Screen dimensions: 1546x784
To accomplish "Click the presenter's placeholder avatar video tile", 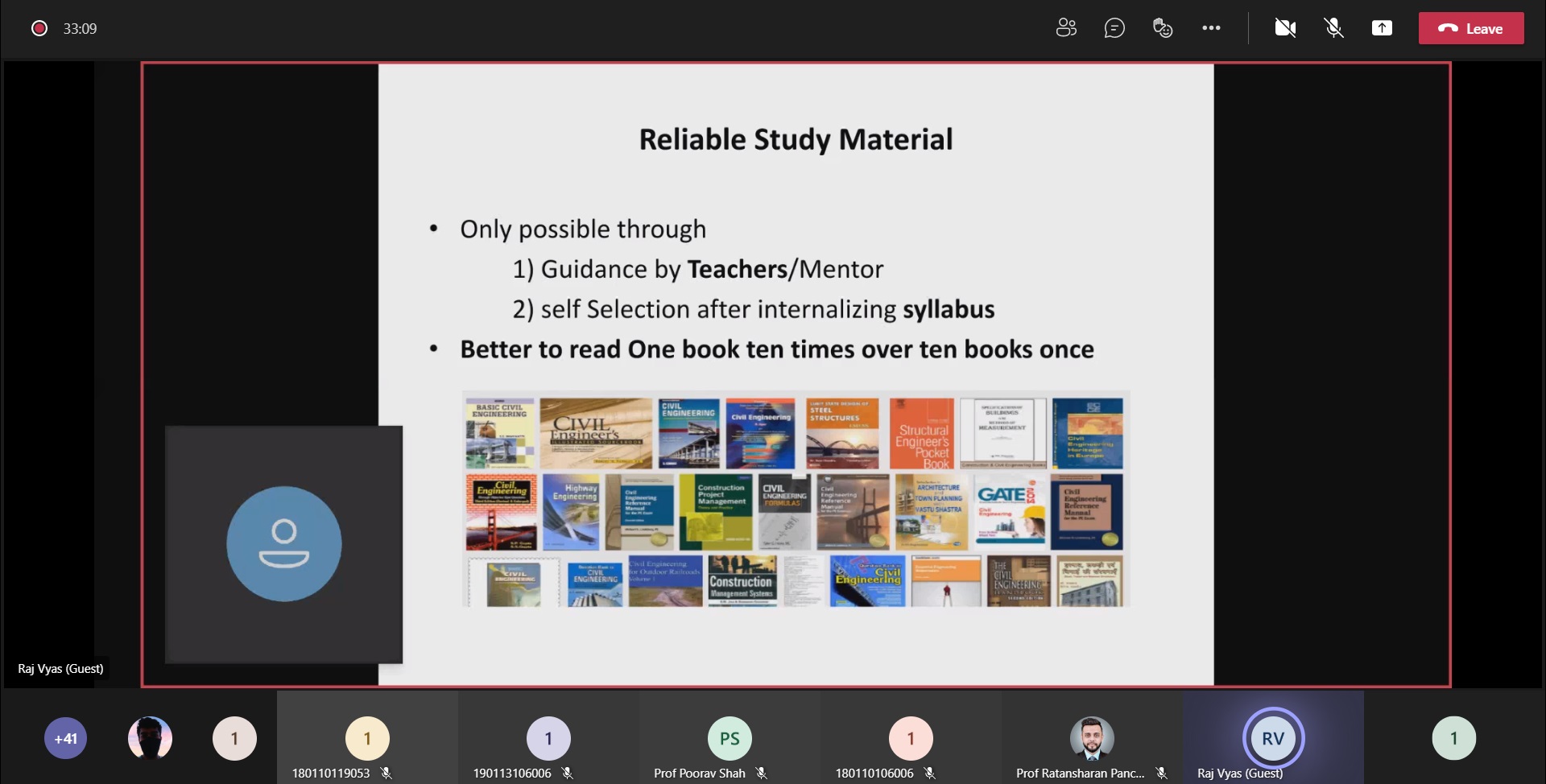I will (x=283, y=544).
